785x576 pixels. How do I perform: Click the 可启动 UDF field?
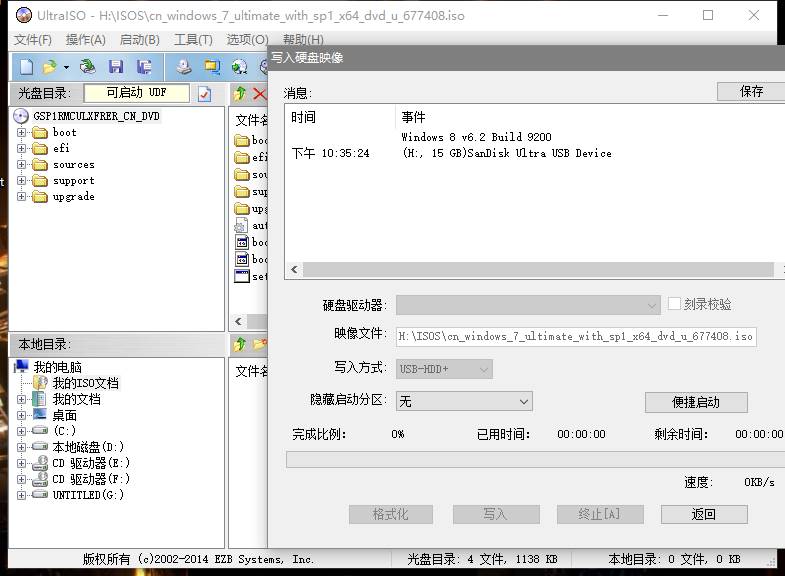[x=137, y=93]
